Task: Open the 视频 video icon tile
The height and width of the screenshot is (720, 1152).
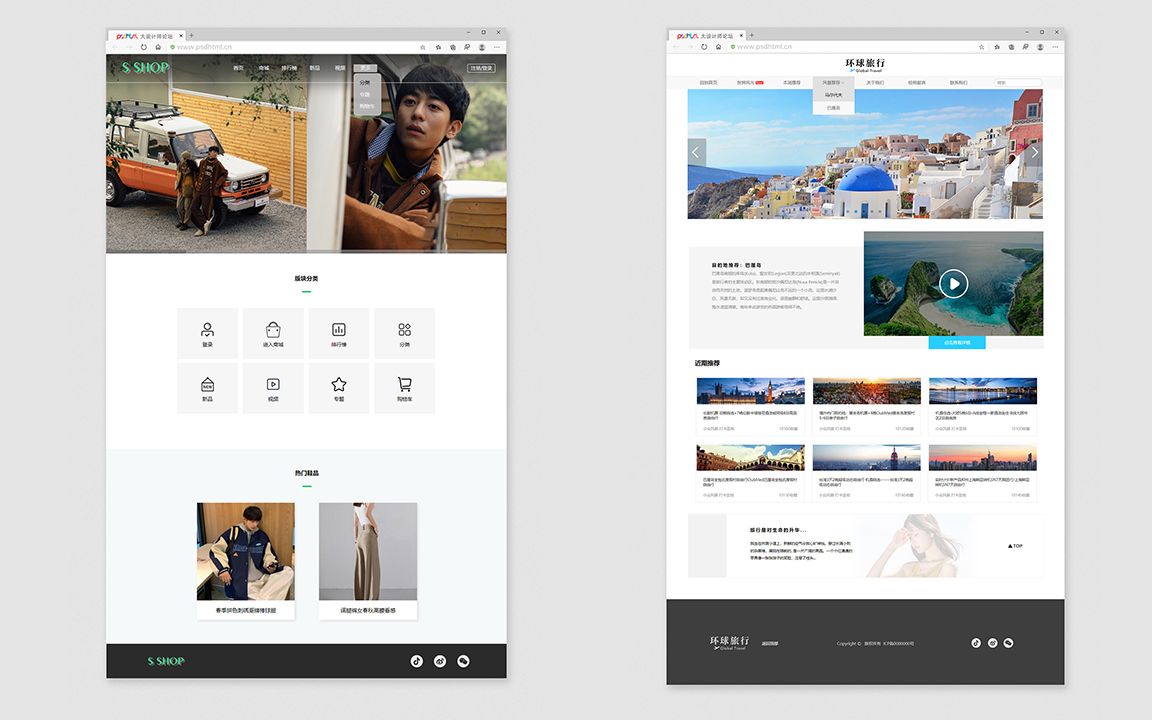Action: point(273,386)
